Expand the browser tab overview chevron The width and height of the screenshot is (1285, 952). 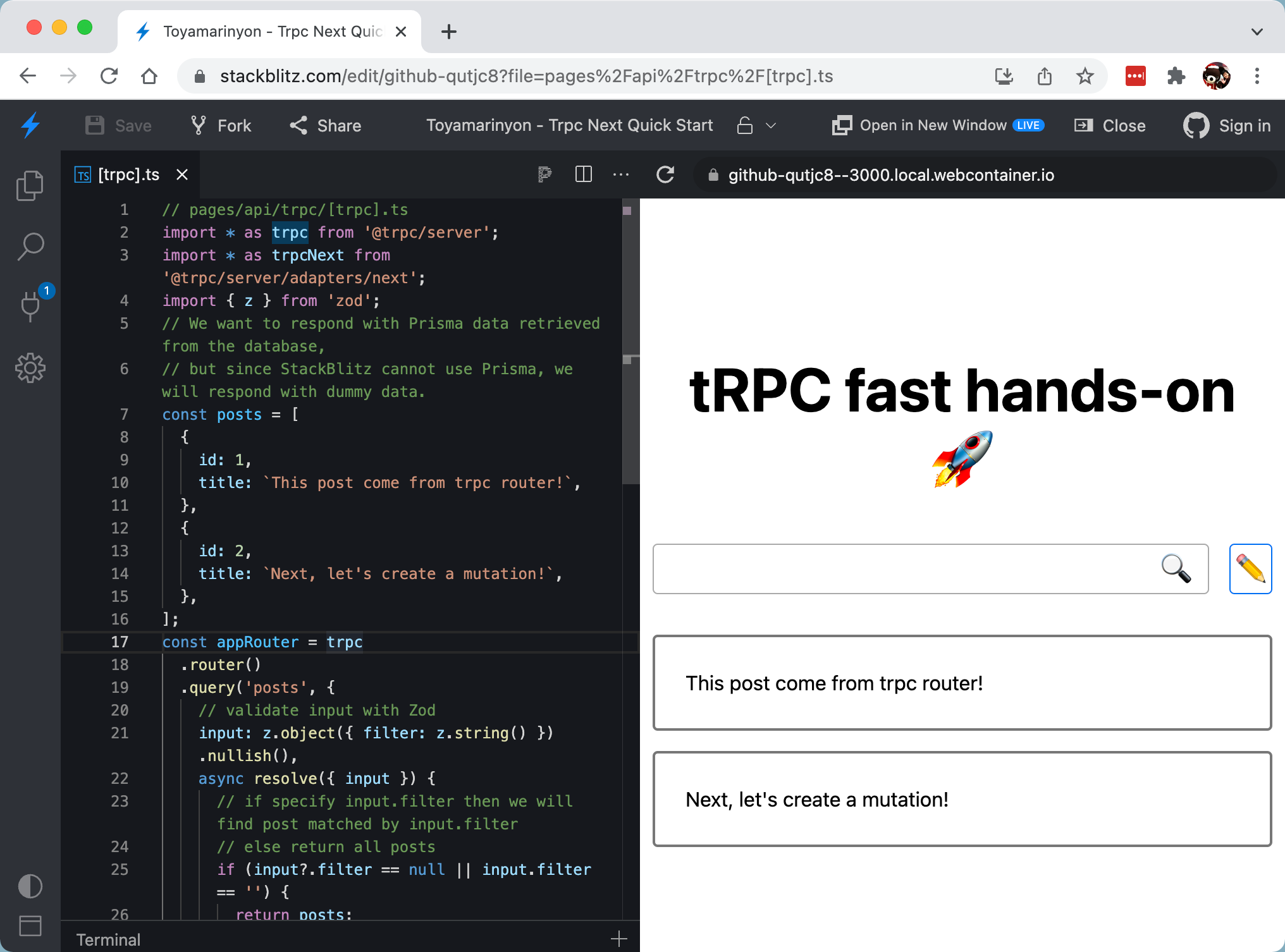tap(1256, 31)
